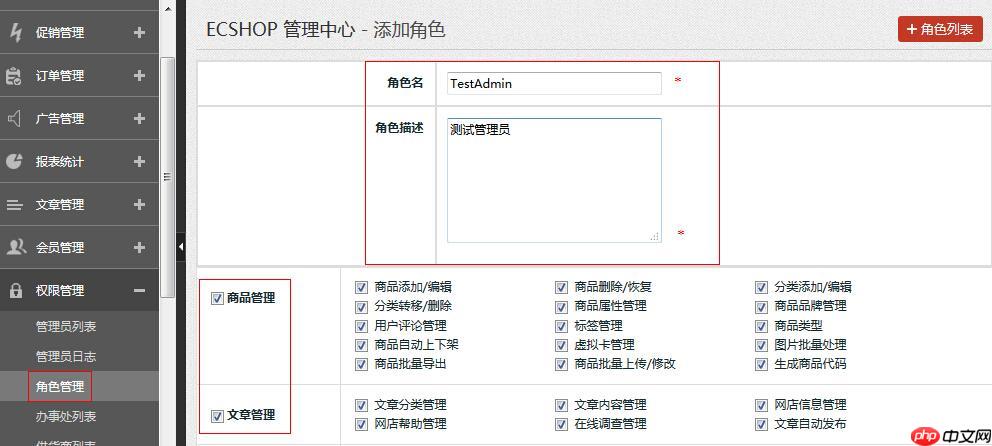Click the ECSHOP 管理中心 page title

click(x=281, y=30)
